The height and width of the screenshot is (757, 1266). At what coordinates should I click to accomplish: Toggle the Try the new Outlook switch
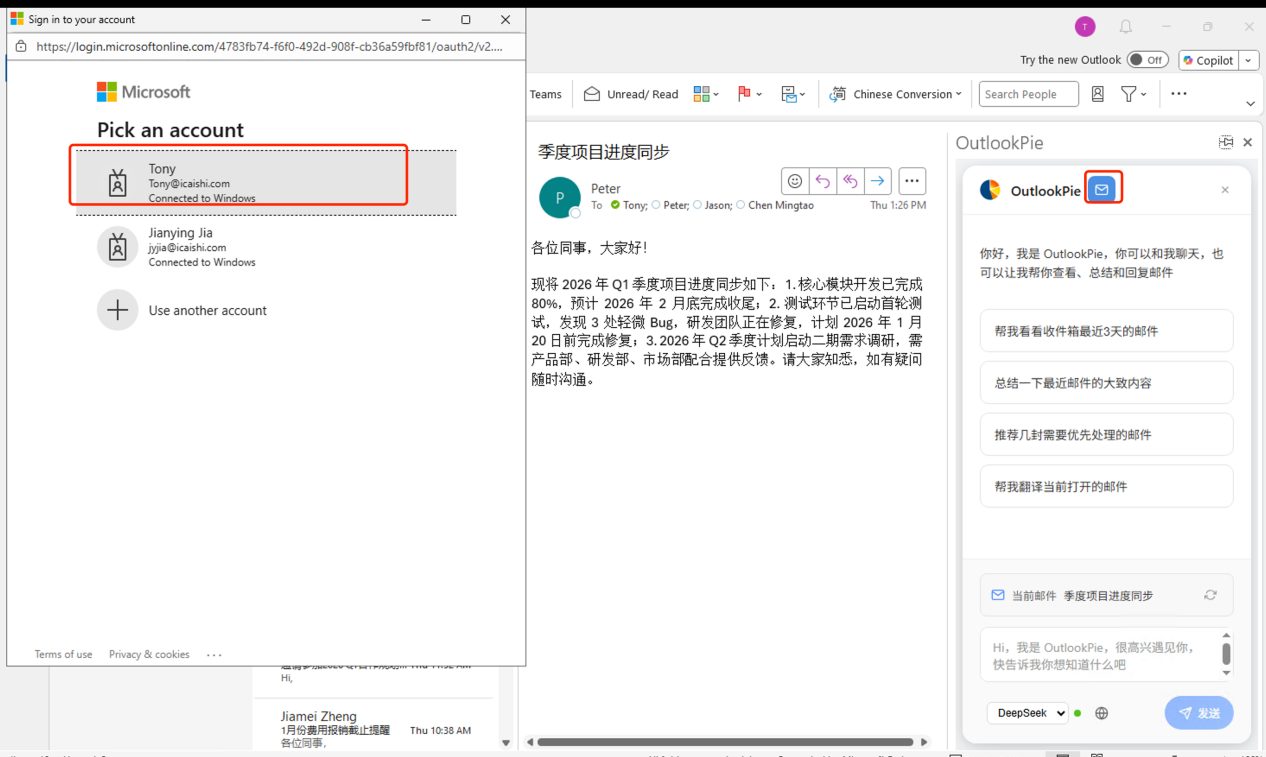(x=1146, y=60)
